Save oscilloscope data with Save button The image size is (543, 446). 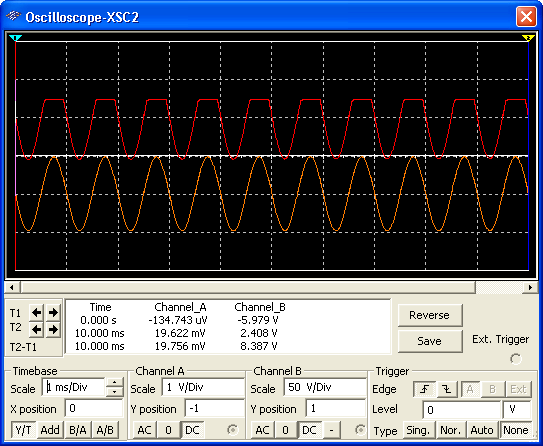pos(430,341)
